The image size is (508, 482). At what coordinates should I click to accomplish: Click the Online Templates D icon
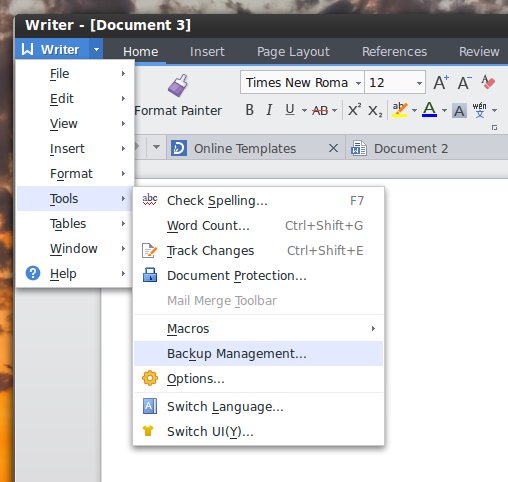tap(179, 148)
